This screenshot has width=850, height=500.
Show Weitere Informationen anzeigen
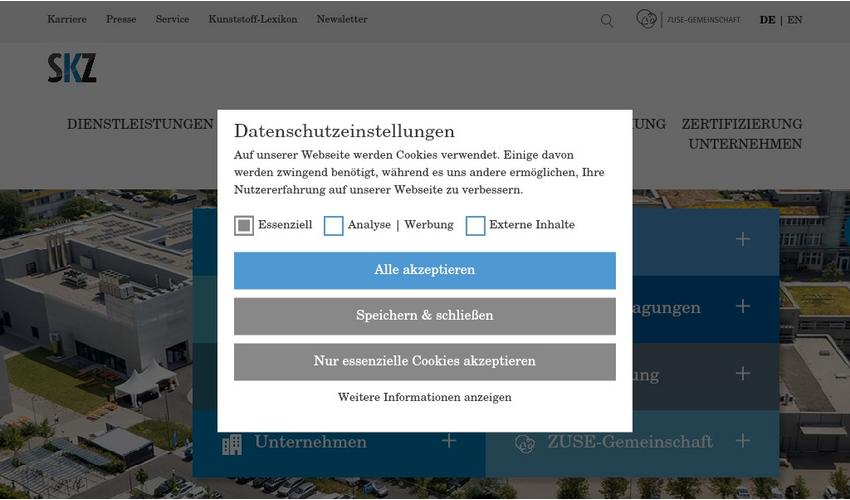[424, 397]
